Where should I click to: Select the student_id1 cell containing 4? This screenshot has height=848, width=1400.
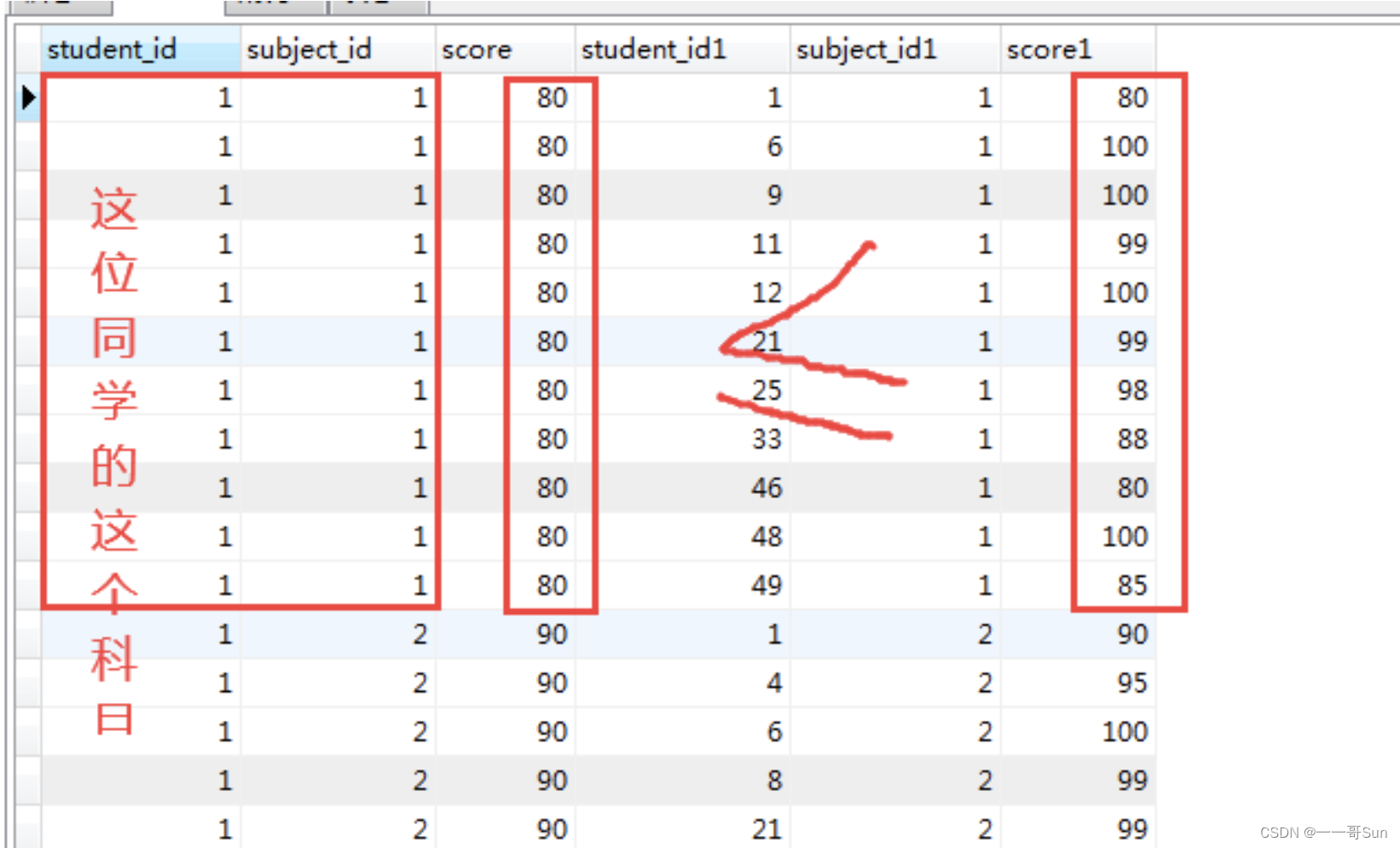683,682
